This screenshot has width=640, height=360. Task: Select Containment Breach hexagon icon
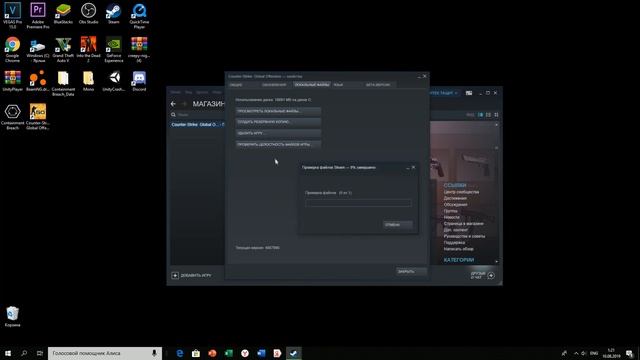point(12,117)
